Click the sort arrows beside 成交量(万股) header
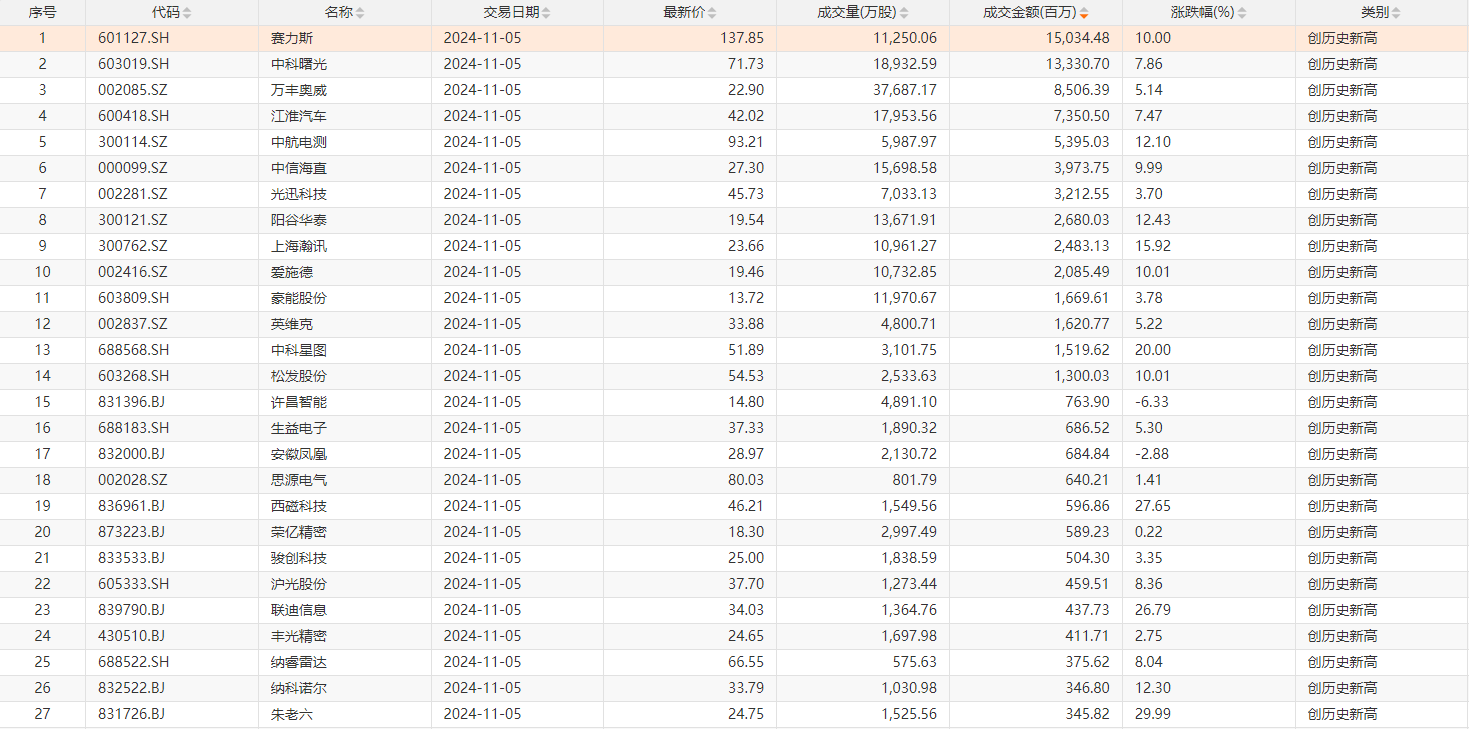The height and width of the screenshot is (729, 1469). (904, 13)
